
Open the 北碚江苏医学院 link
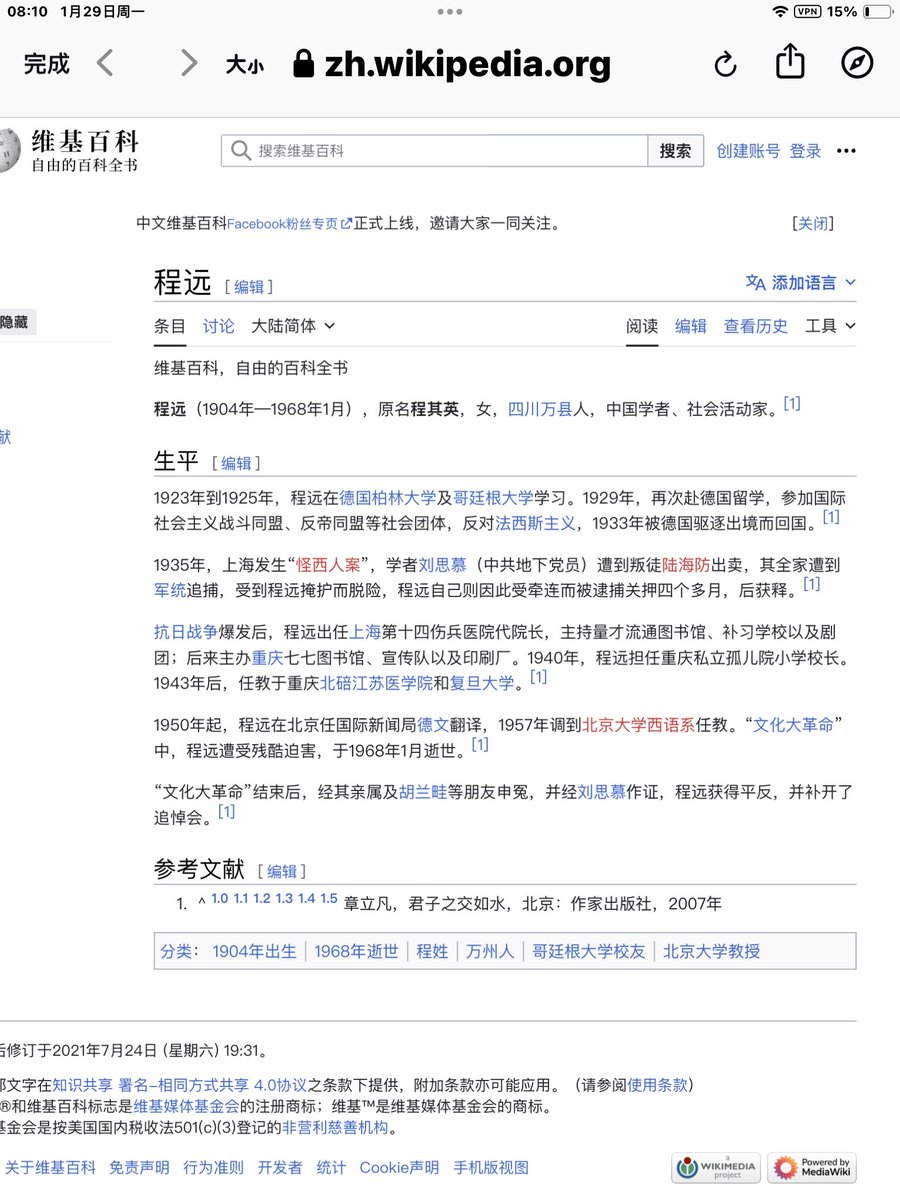click(376, 683)
